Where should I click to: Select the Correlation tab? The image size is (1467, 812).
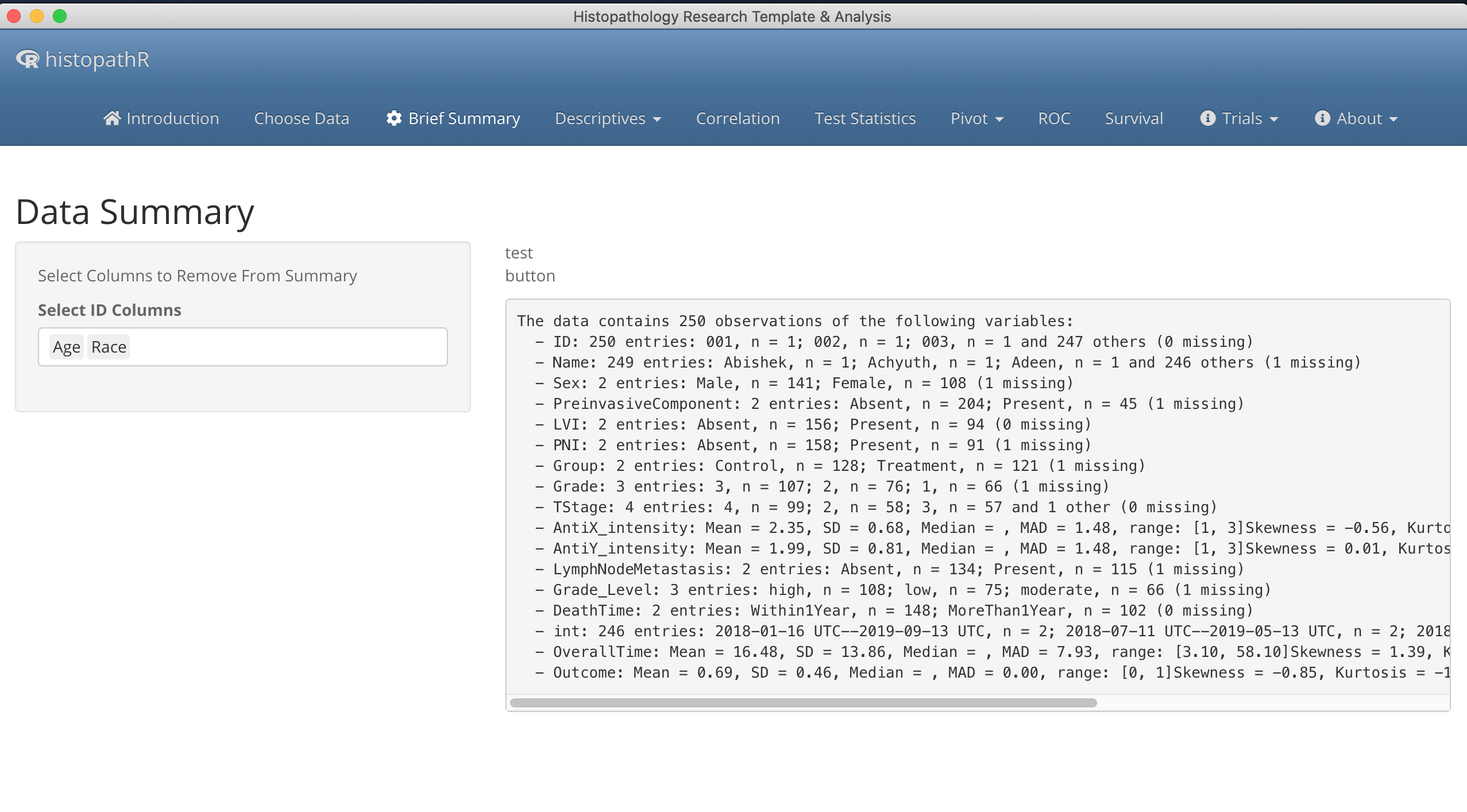[x=738, y=118]
